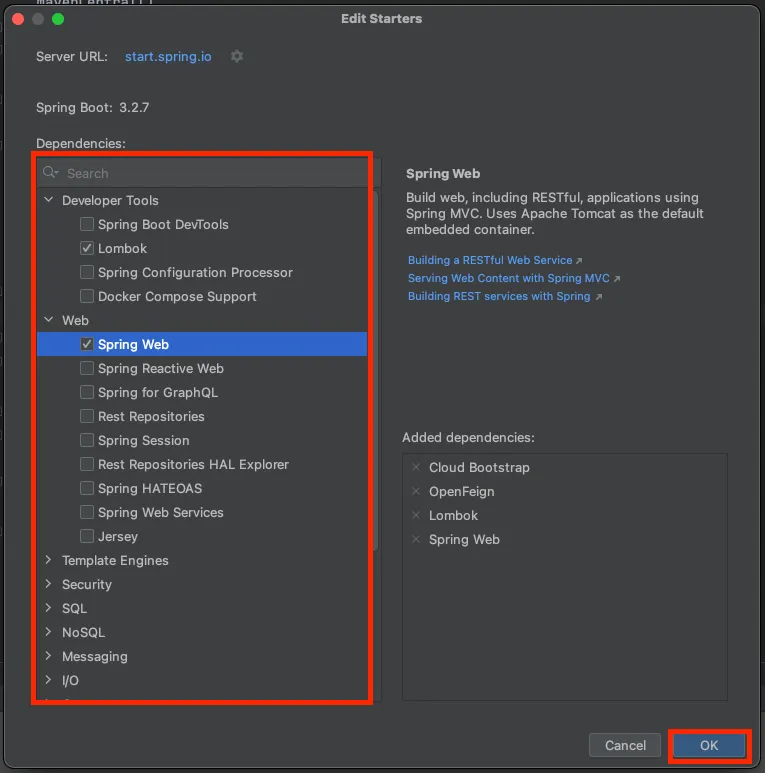Select the Docker Compose Support row label
Image resolution: width=765 pixels, height=773 pixels.
[x=177, y=297]
